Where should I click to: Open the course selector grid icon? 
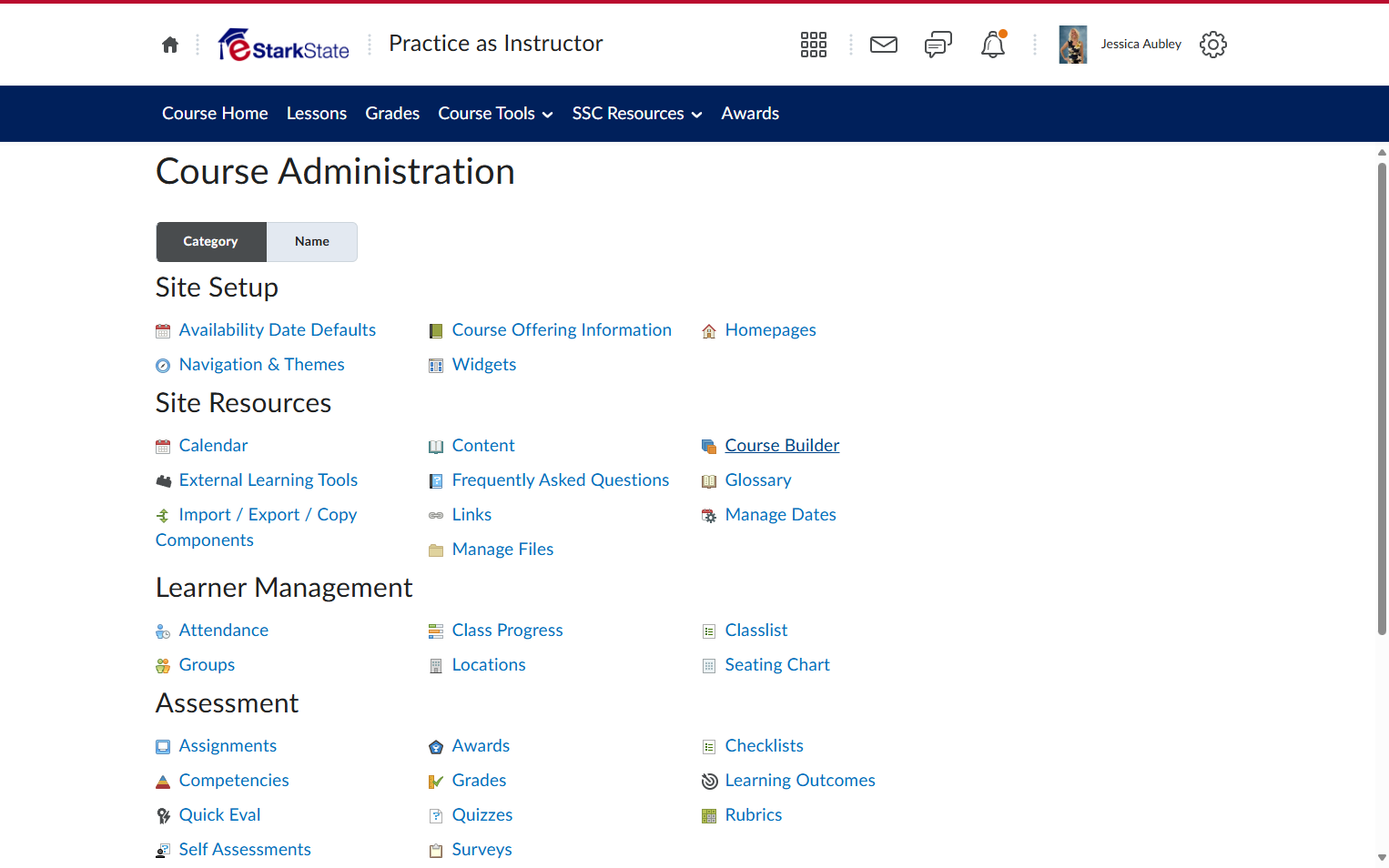click(x=814, y=45)
